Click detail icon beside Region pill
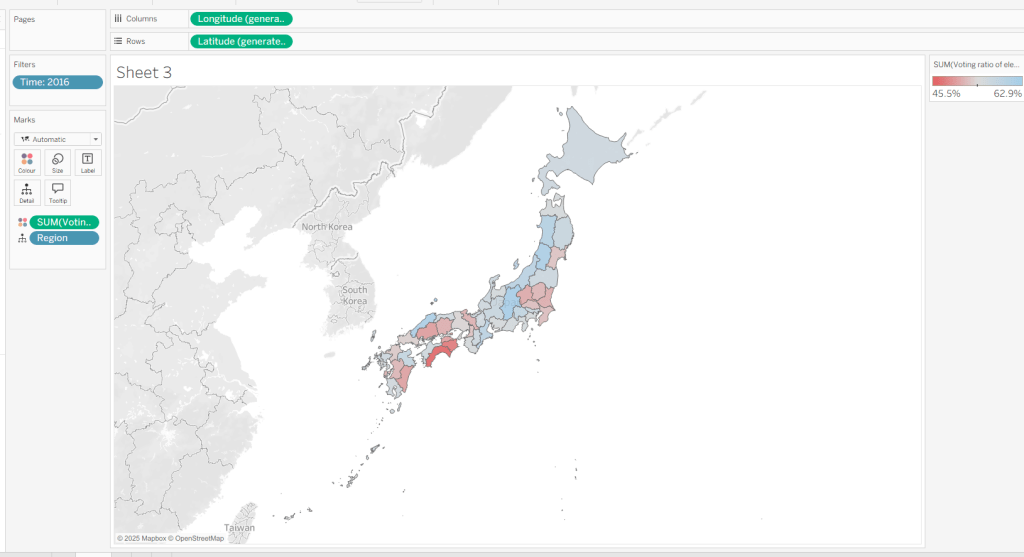The height and width of the screenshot is (557, 1024). [x=22, y=239]
